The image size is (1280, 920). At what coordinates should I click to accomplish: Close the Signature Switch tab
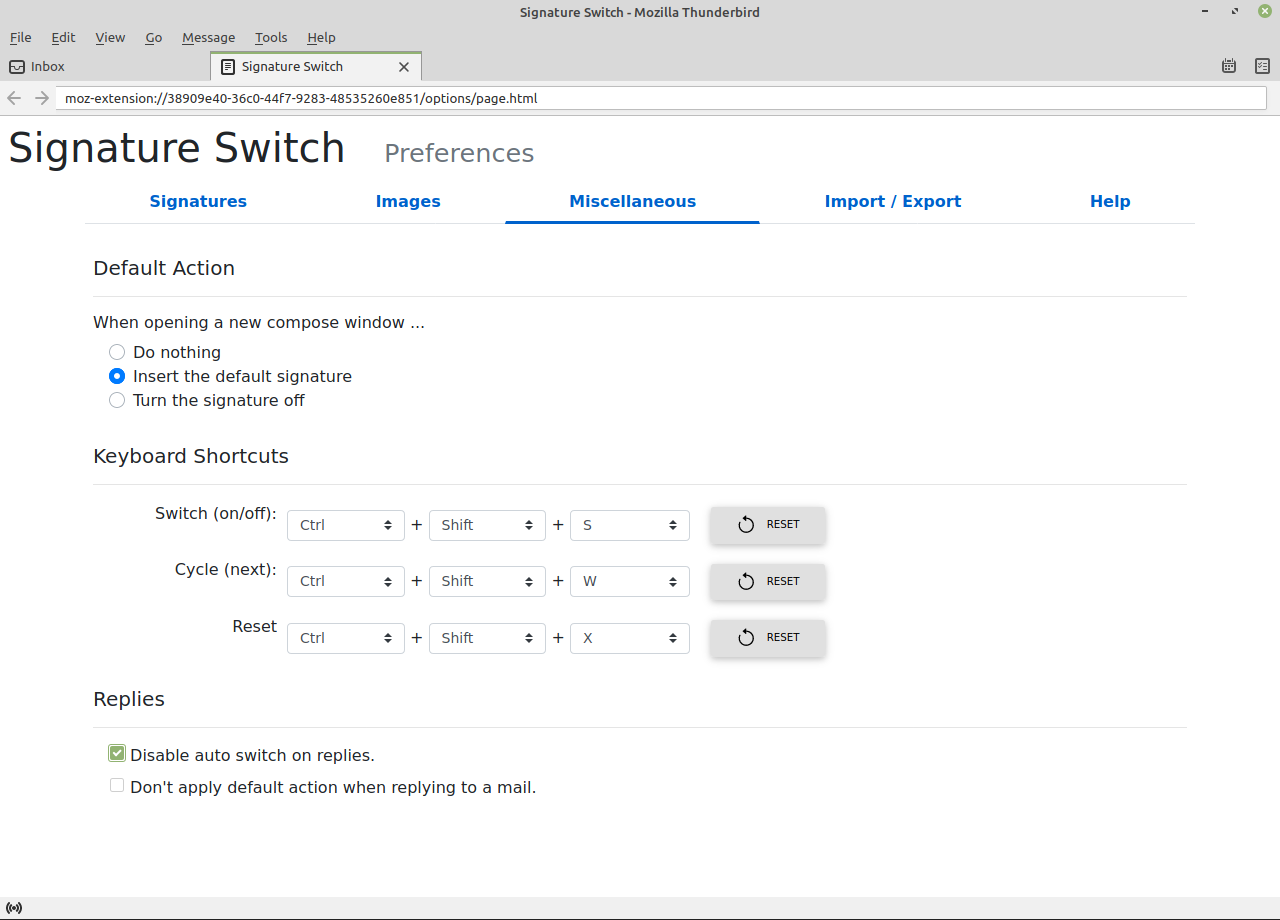404,67
